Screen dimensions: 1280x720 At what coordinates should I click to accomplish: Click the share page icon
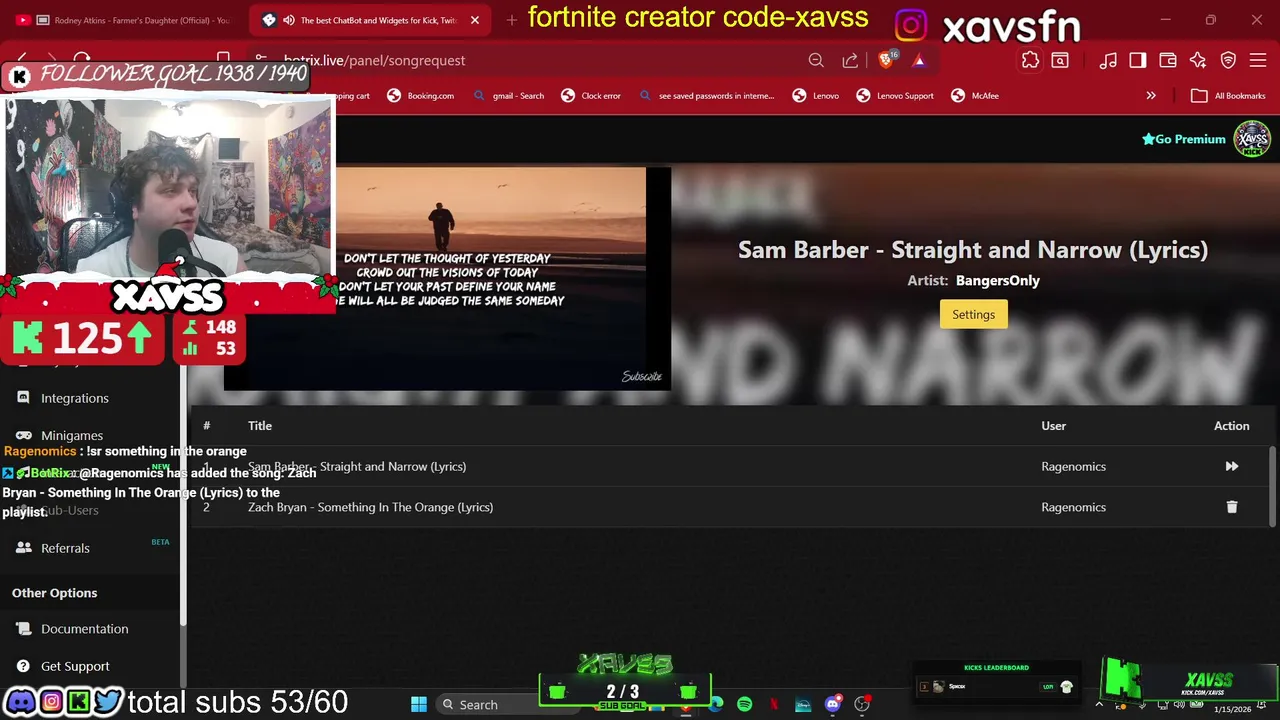coord(850,60)
